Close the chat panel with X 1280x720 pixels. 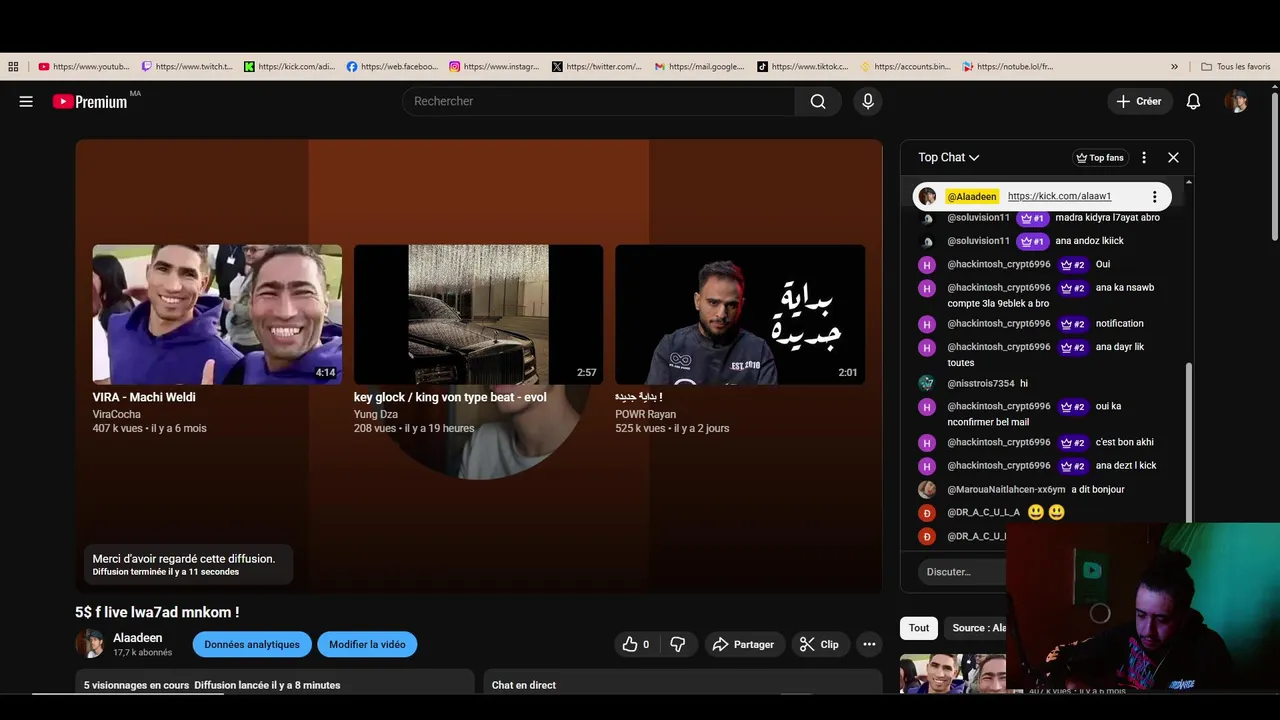(x=1173, y=157)
